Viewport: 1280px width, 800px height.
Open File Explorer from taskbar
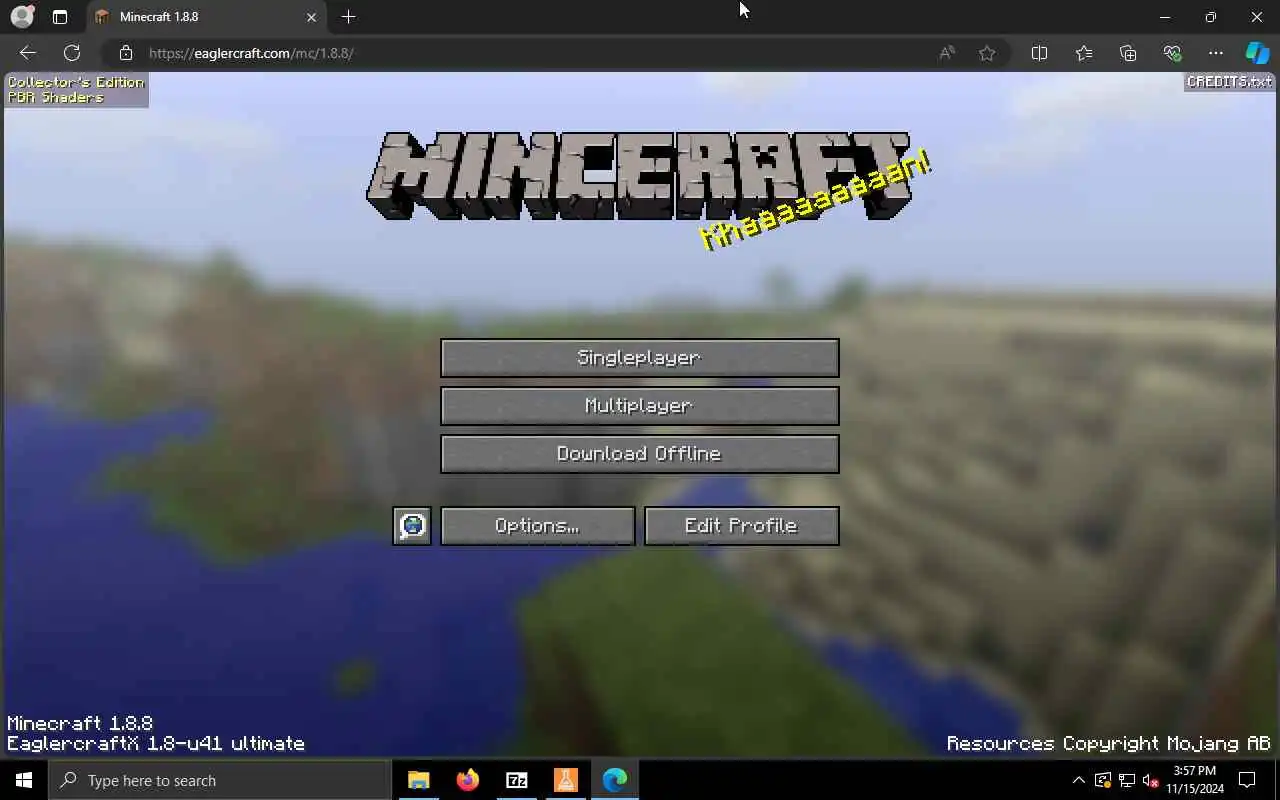418,780
